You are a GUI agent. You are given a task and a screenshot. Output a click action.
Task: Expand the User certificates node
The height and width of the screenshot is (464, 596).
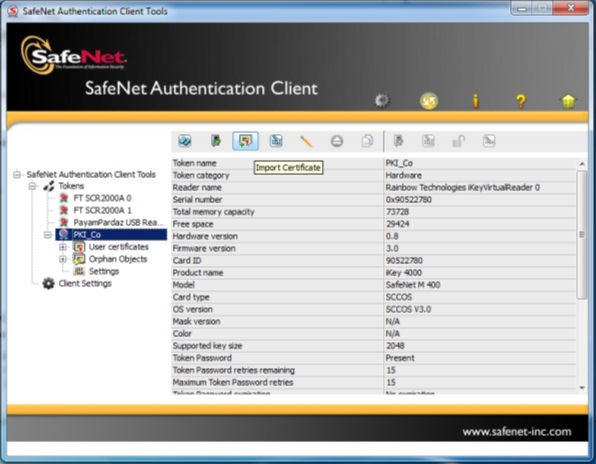[63, 247]
